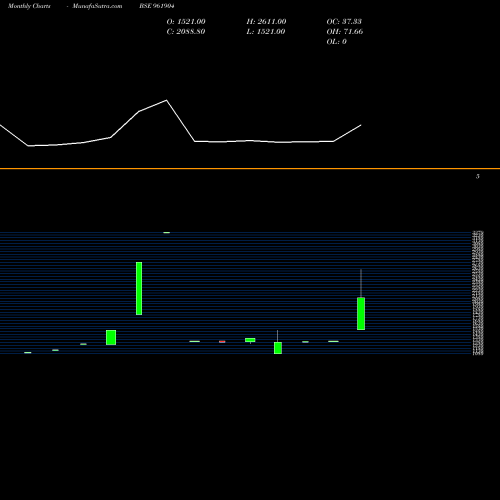Select the high value 'H: 2611.00'
This screenshot has width=500, height=500.
(266, 22)
